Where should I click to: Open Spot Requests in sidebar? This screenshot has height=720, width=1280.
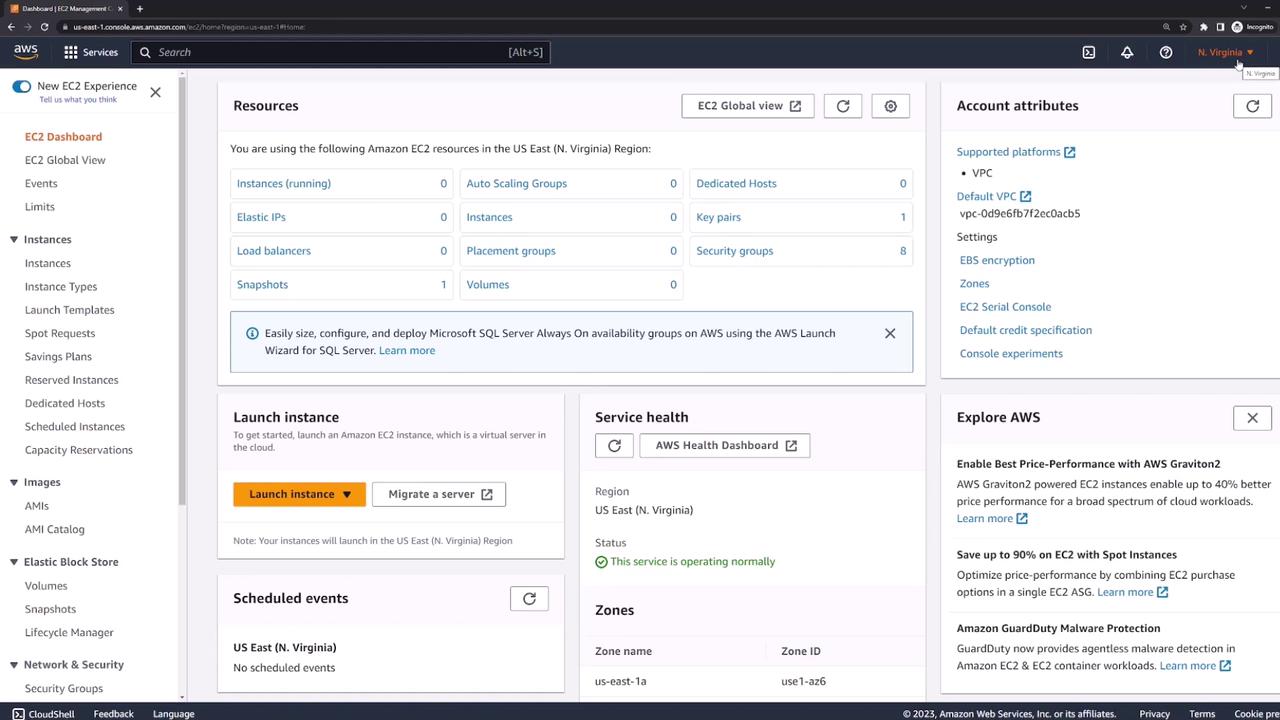pyautogui.click(x=60, y=334)
